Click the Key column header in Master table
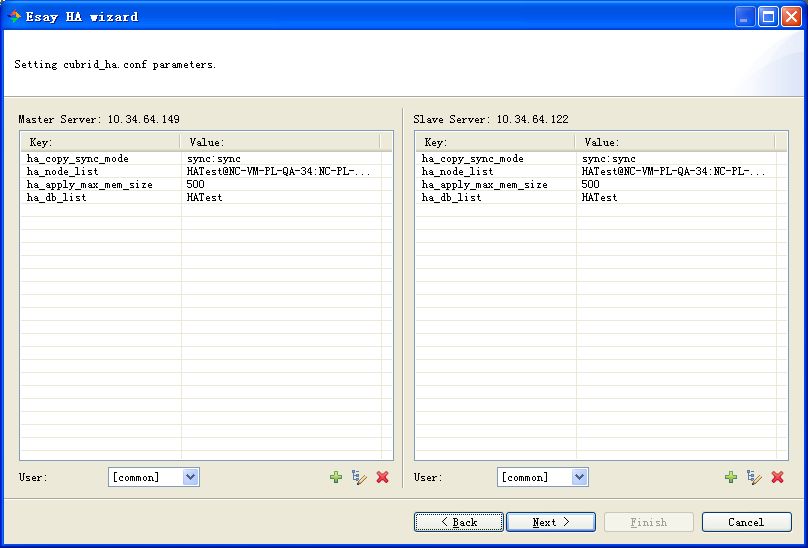The image size is (808, 548). [100, 143]
